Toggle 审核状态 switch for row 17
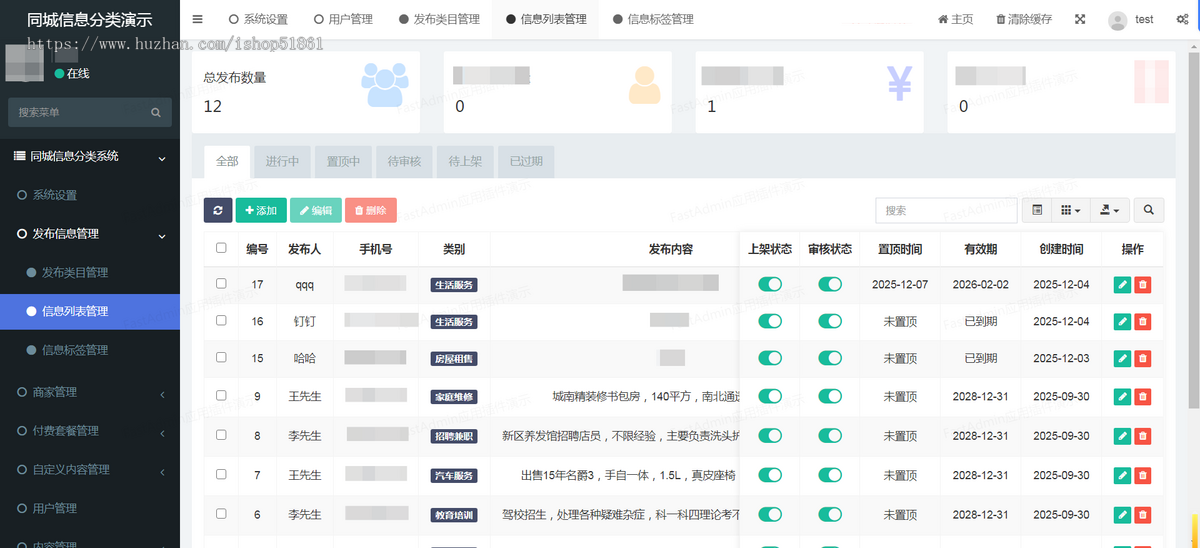 pos(830,285)
